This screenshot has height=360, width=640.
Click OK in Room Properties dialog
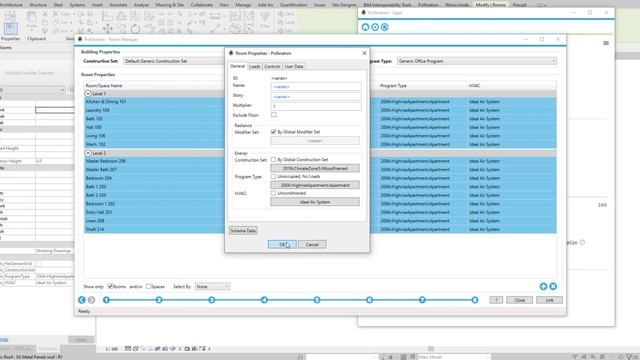282,244
